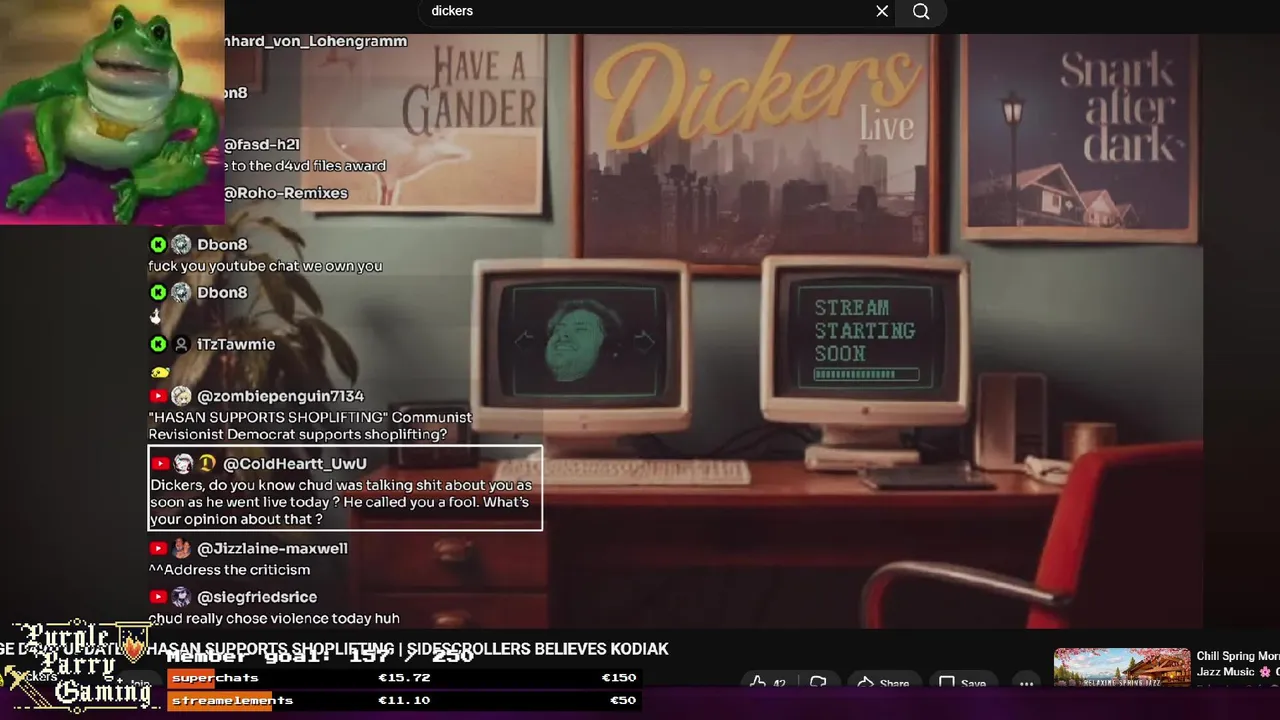
Task: Click the 'chud really chose violence today' message
Action: (x=274, y=619)
